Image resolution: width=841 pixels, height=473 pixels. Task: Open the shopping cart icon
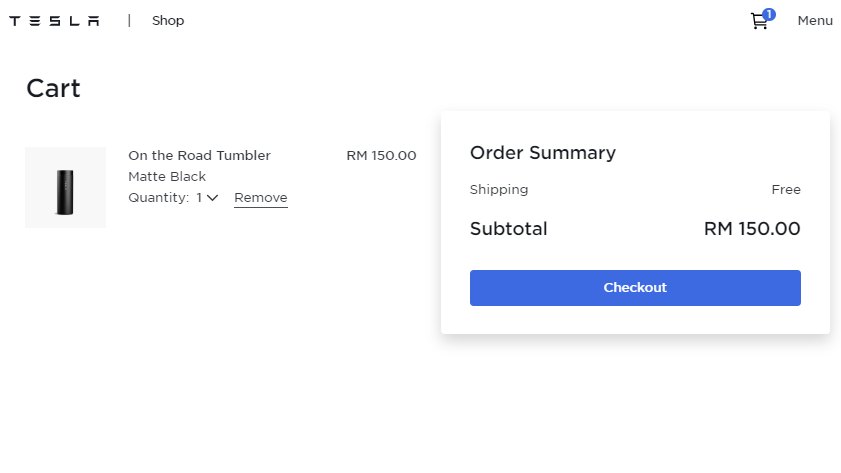pyautogui.click(x=759, y=21)
